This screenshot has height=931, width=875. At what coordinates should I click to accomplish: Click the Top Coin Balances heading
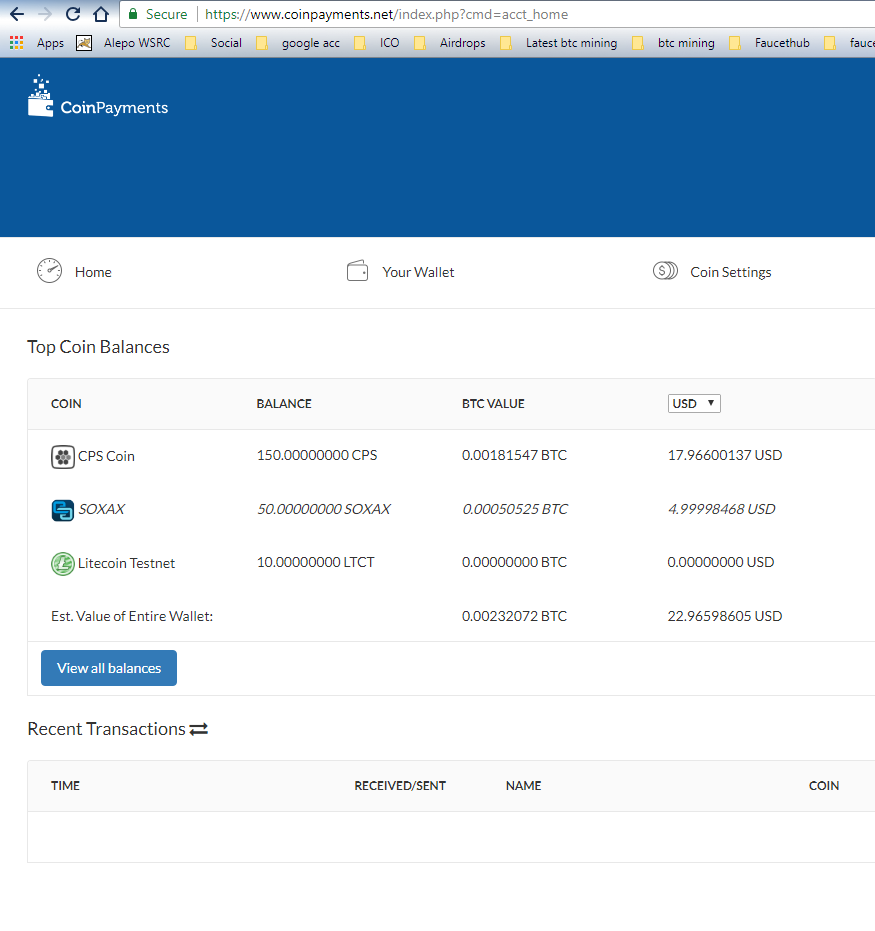(99, 347)
